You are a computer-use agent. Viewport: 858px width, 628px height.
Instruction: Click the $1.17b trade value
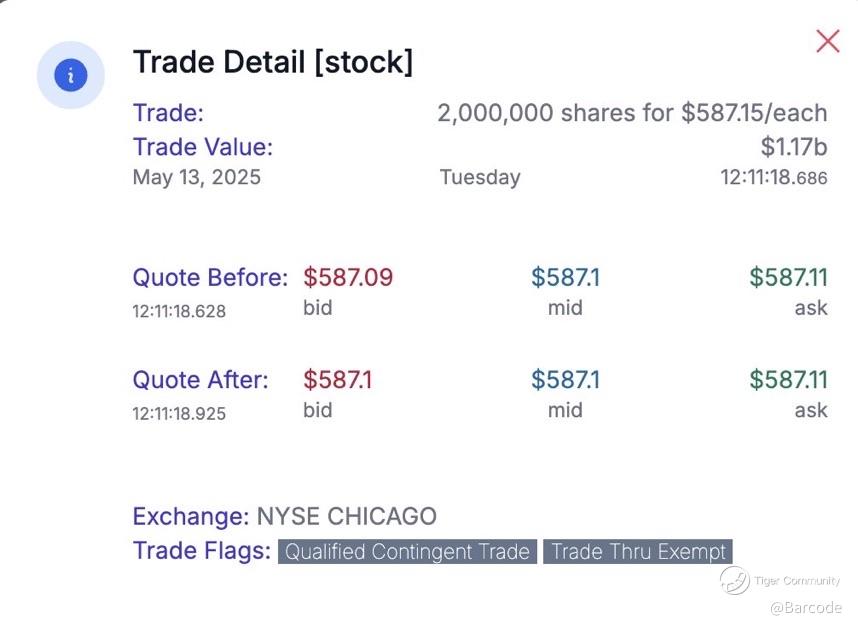click(x=794, y=147)
